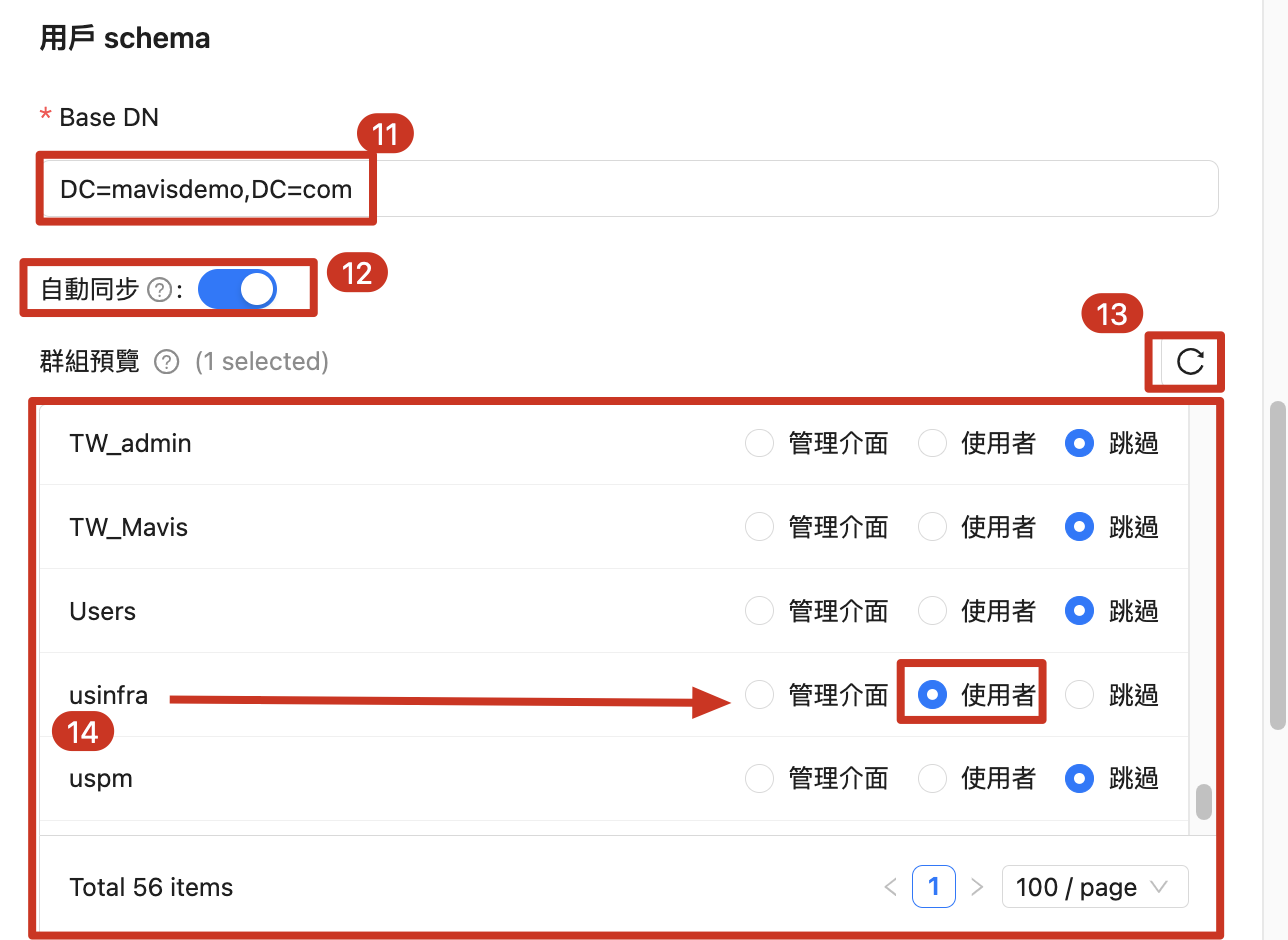1288x940 pixels.
Task: Toggle the 自動同步 switch
Action: pyautogui.click(x=237, y=289)
